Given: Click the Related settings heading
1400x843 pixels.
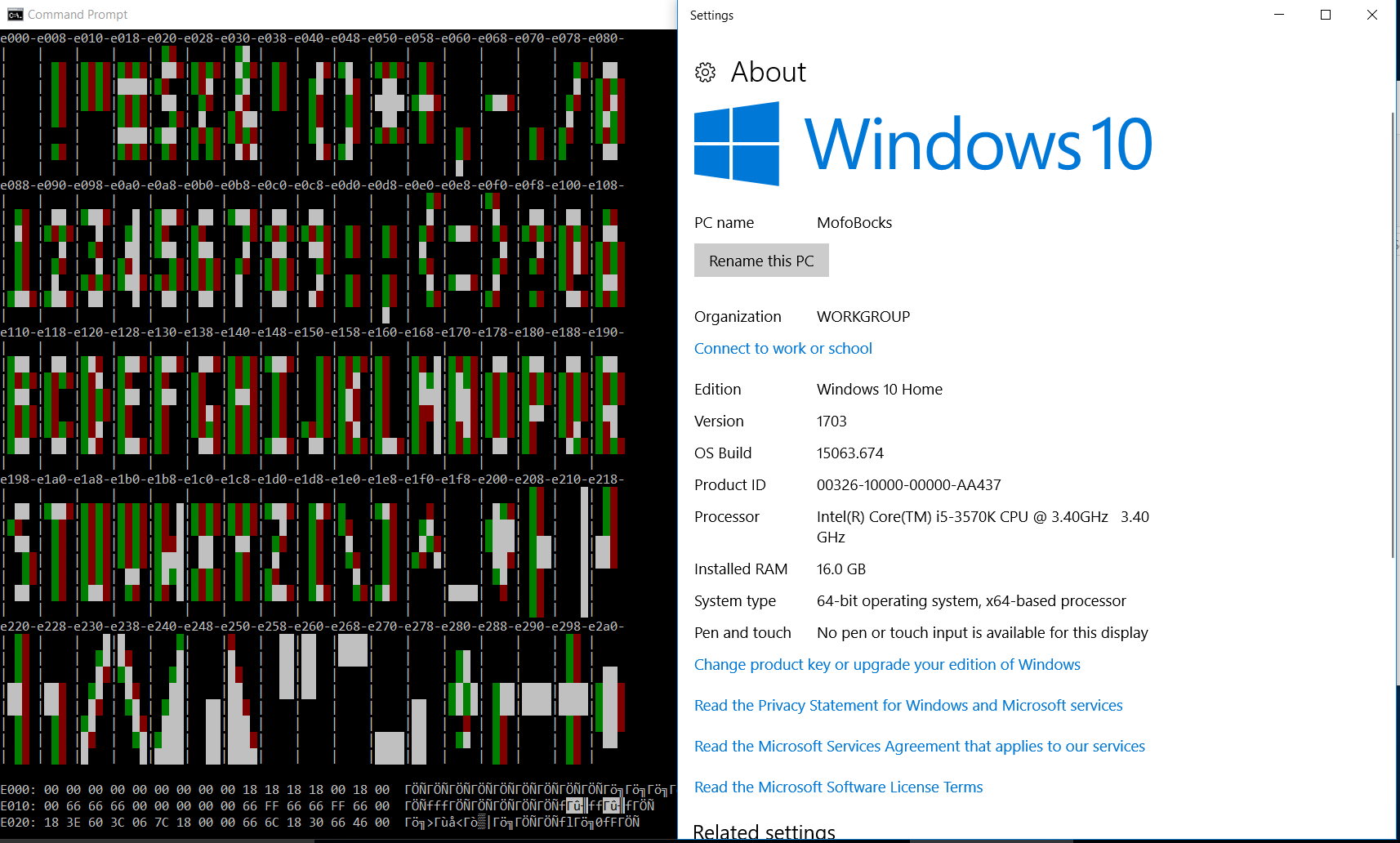Looking at the screenshot, I should coord(764,832).
